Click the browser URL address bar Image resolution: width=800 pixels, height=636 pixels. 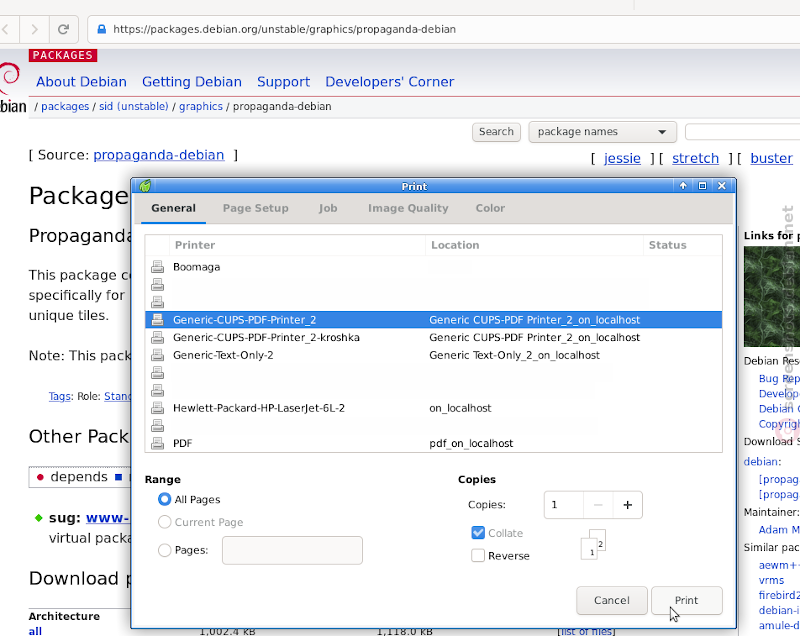[444, 29]
